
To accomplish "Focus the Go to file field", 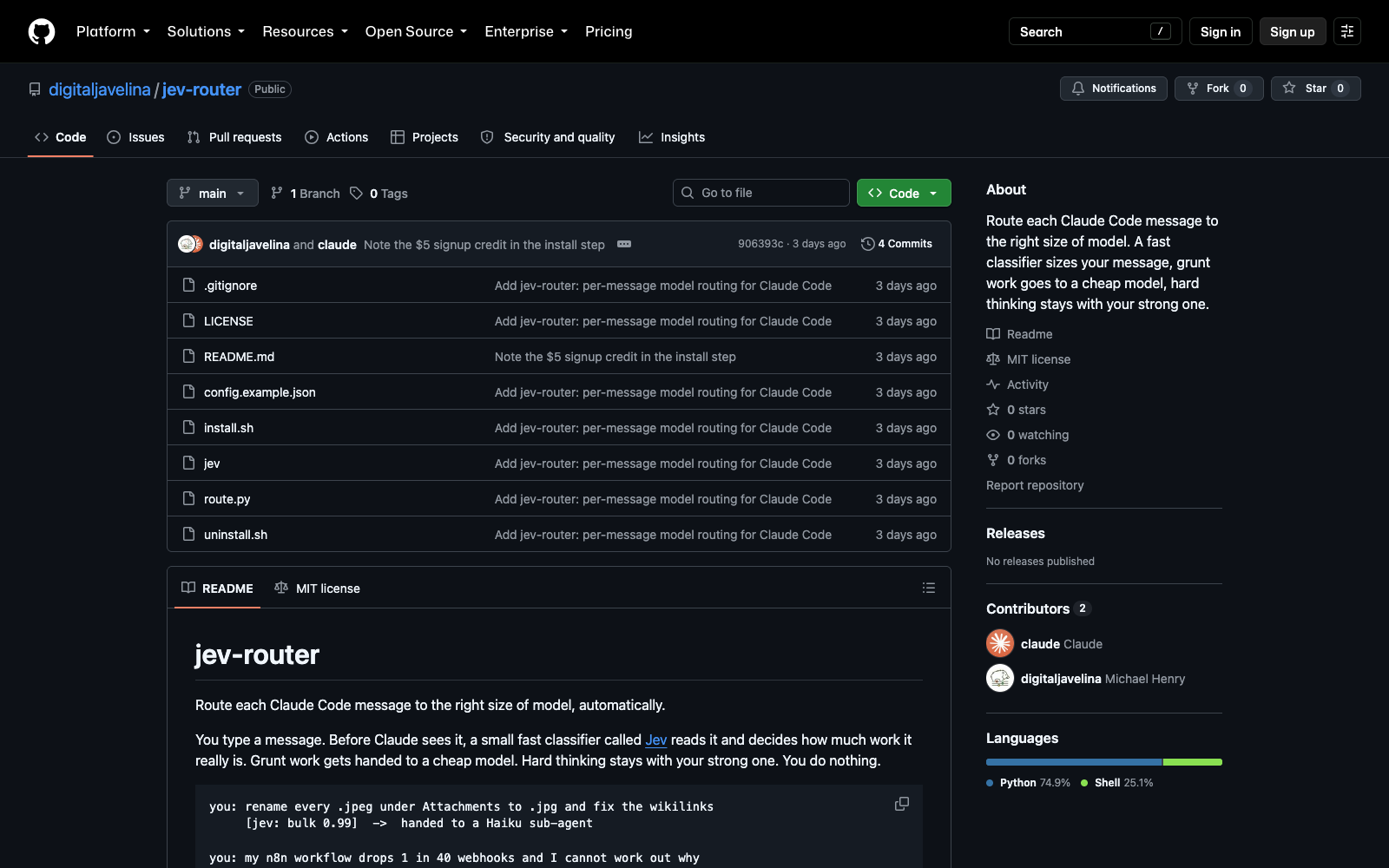I will coord(761,193).
